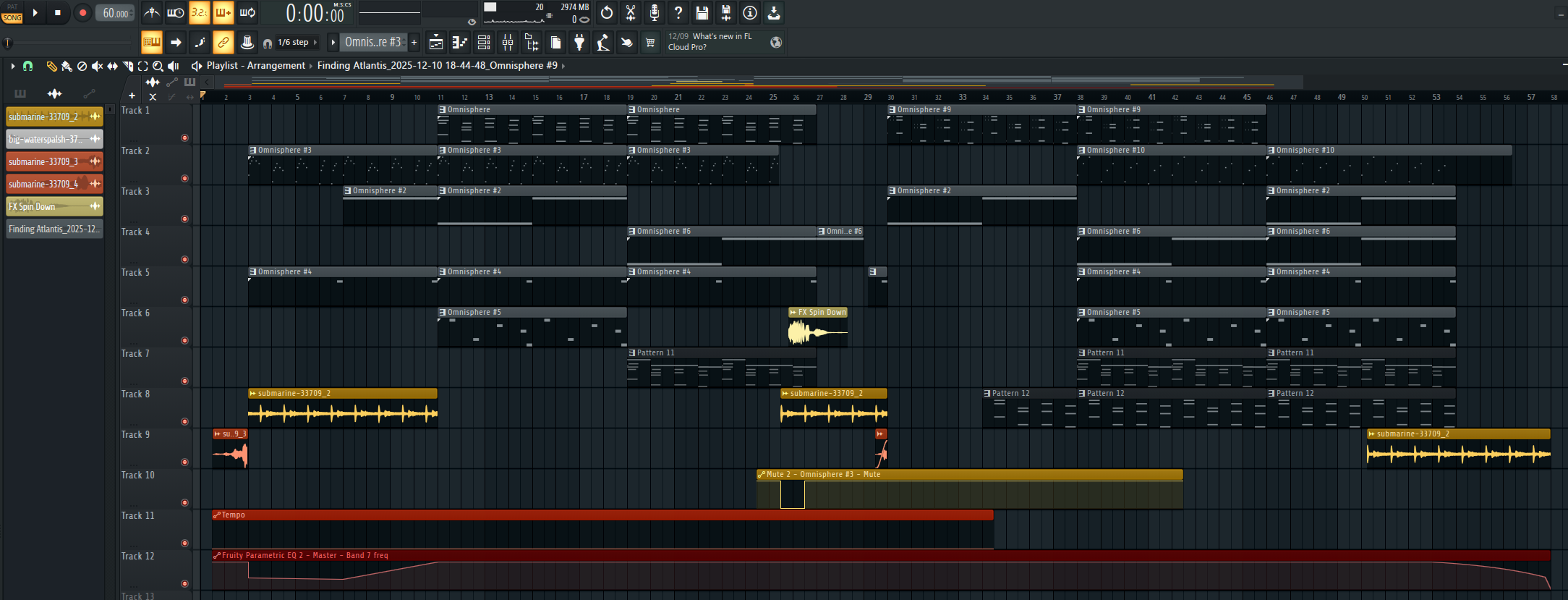Select the Finding Atlantis_2025-12.. picker item
This screenshot has width=1568, height=600.
[54, 229]
